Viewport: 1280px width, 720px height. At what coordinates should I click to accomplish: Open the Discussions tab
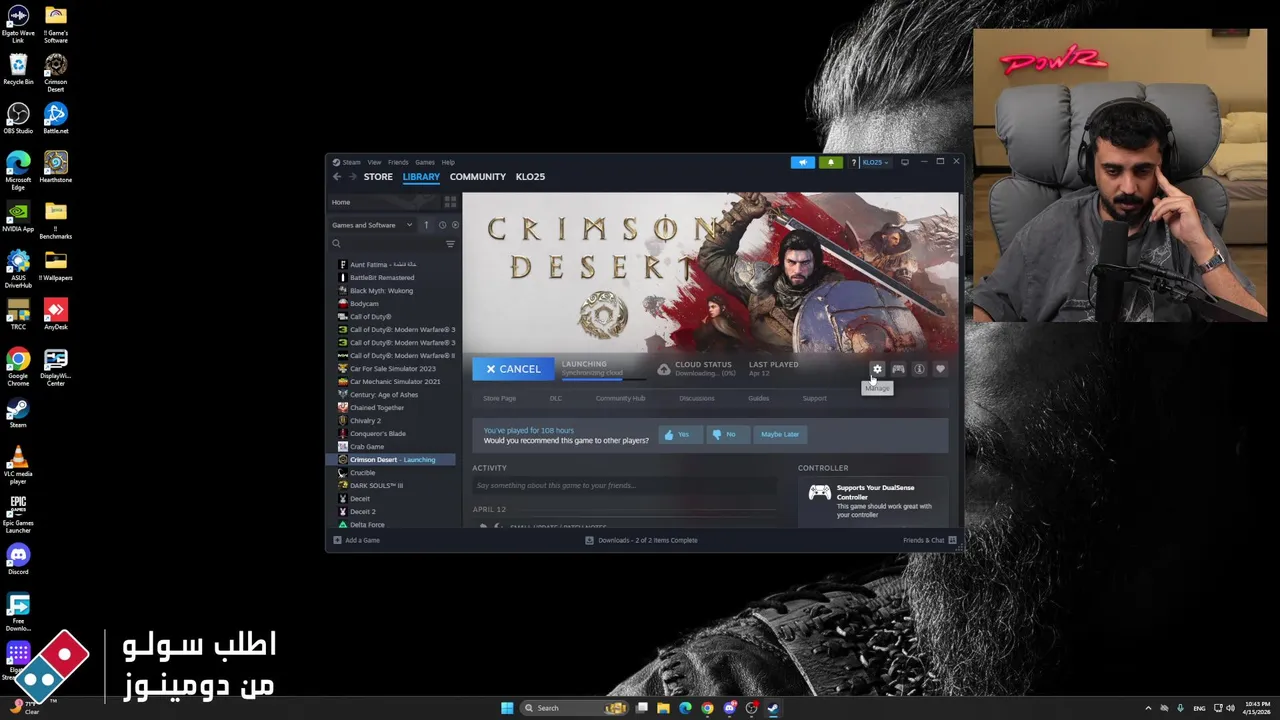697,398
